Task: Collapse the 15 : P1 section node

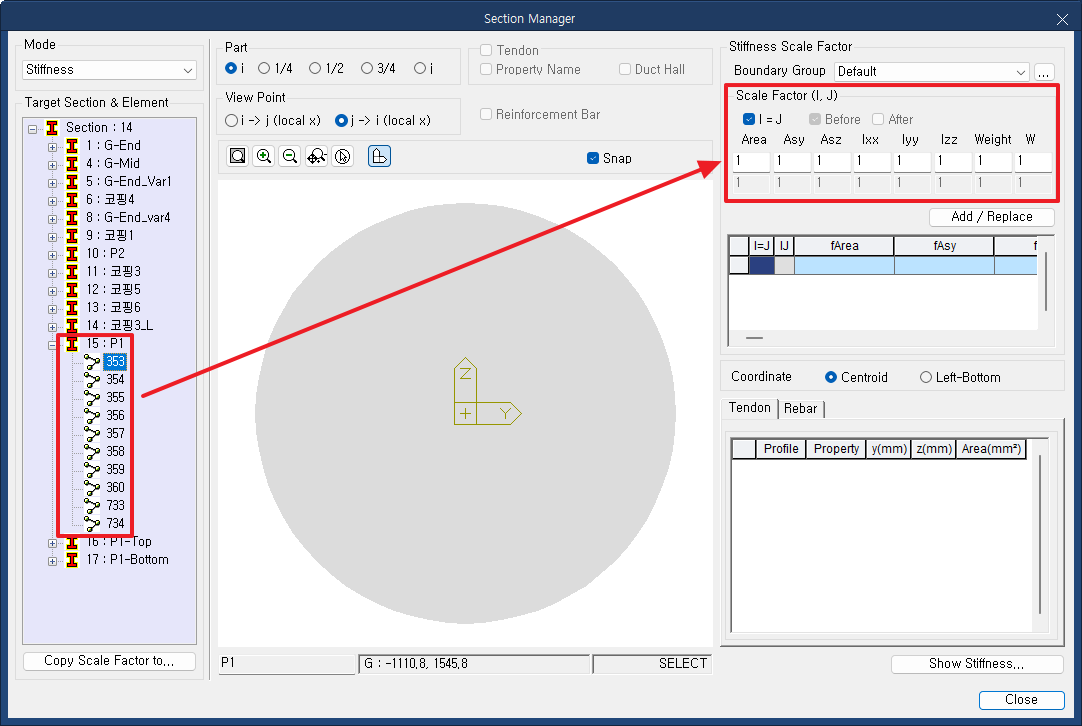Action: pyautogui.click(x=52, y=344)
